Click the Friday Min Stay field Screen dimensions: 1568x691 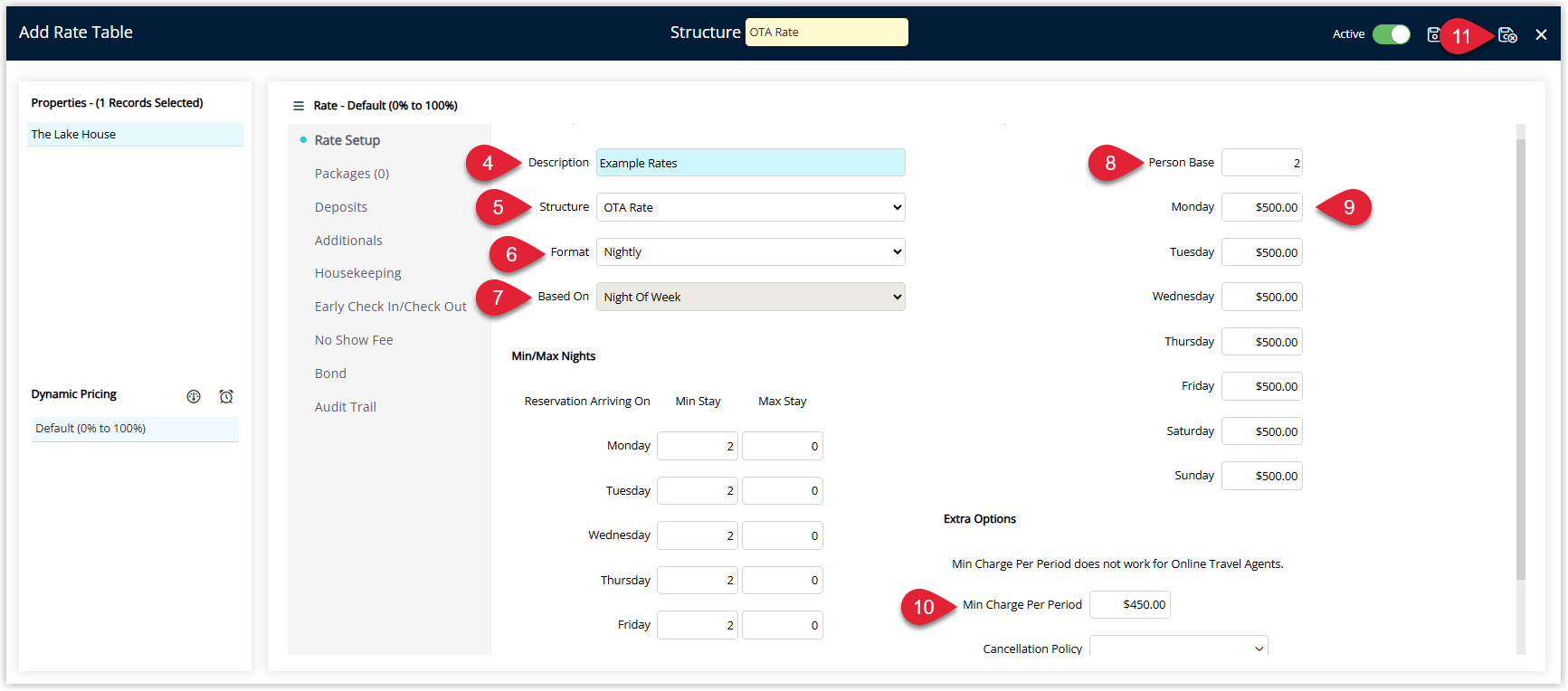698,625
